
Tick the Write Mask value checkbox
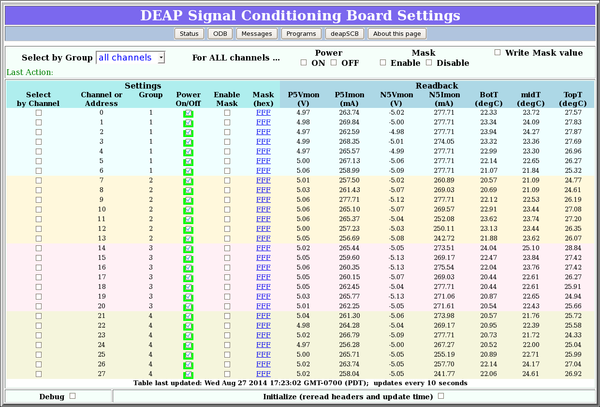(x=497, y=52)
